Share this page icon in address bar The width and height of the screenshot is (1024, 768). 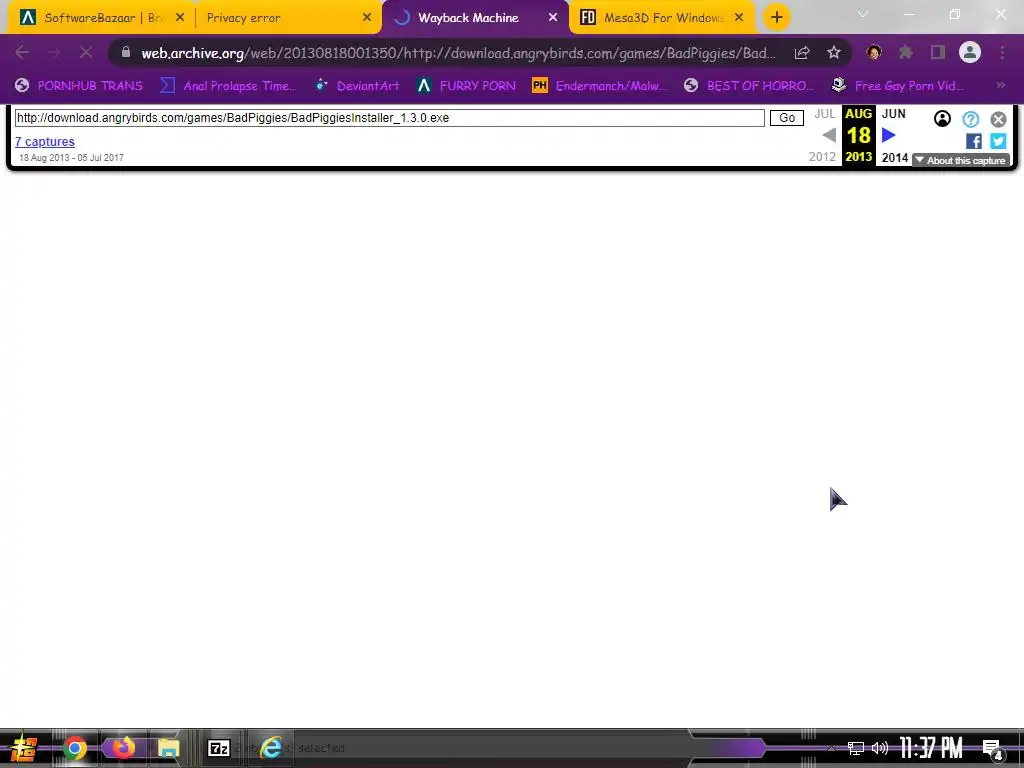[802, 52]
